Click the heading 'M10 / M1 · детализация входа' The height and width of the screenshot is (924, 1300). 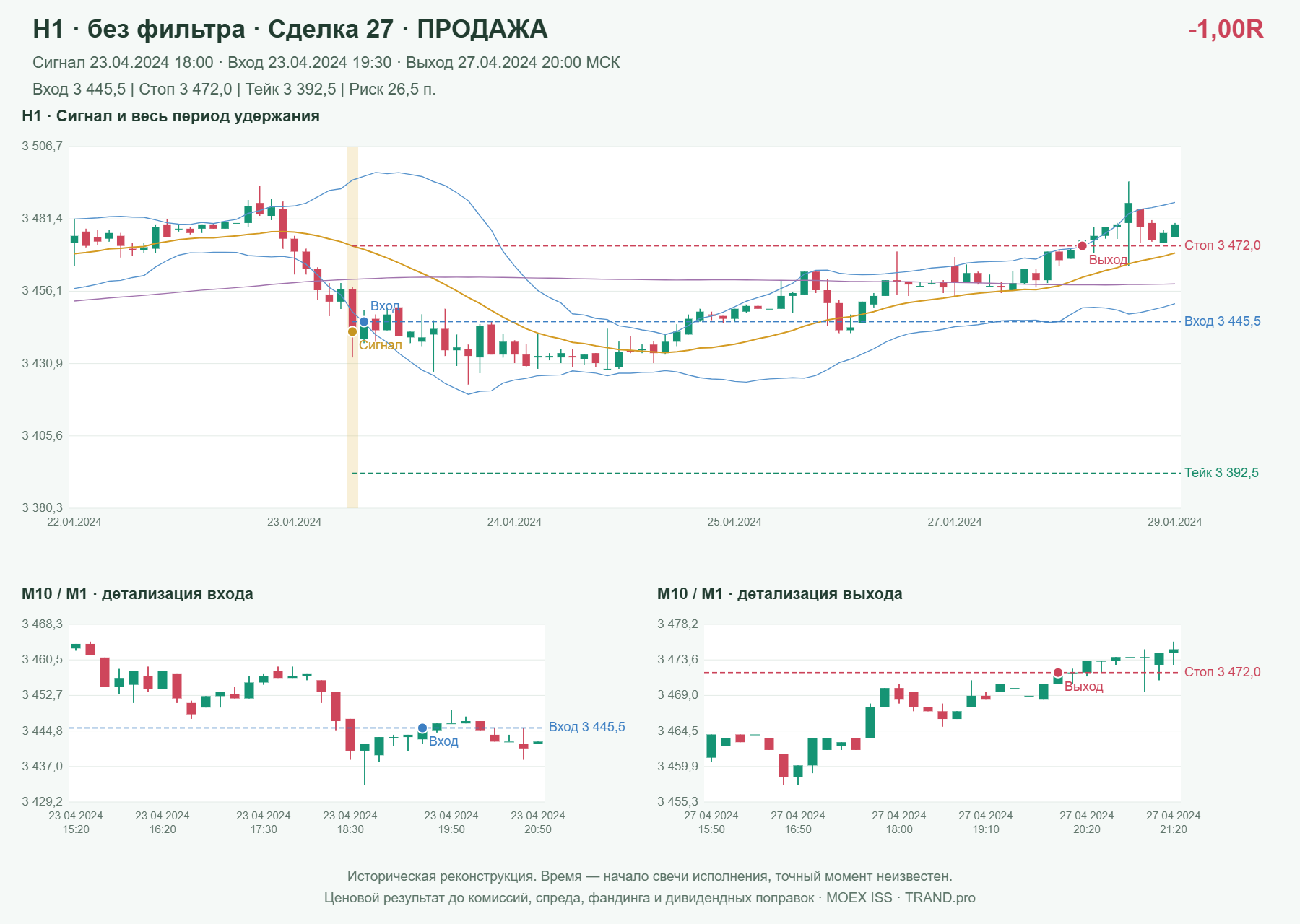coord(137,594)
